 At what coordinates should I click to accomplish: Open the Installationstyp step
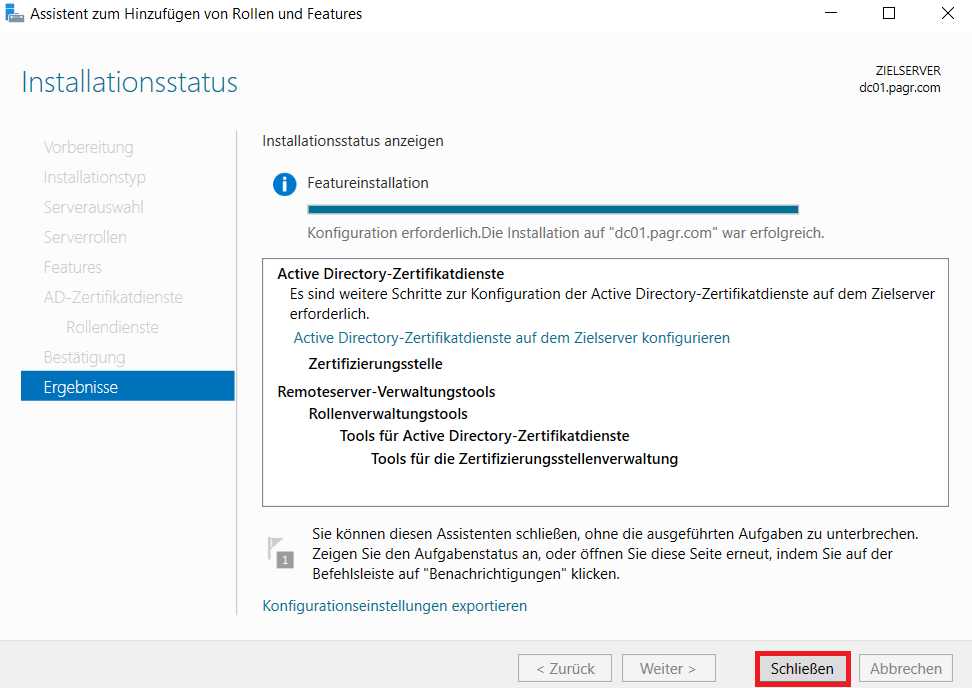coord(94,177)
